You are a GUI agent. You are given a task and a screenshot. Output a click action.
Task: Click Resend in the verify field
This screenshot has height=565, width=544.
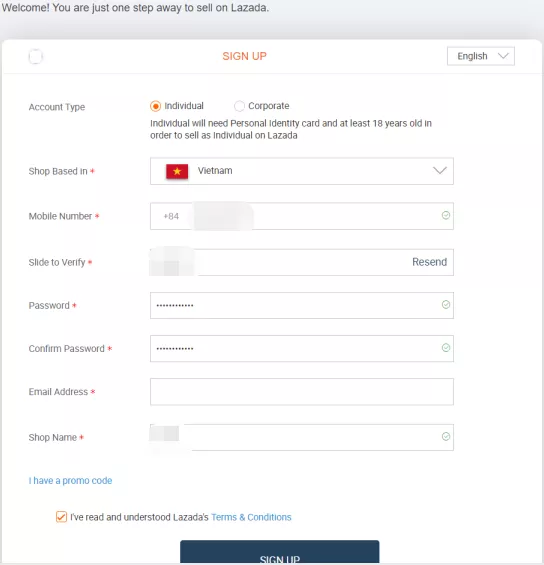(429, 262)
